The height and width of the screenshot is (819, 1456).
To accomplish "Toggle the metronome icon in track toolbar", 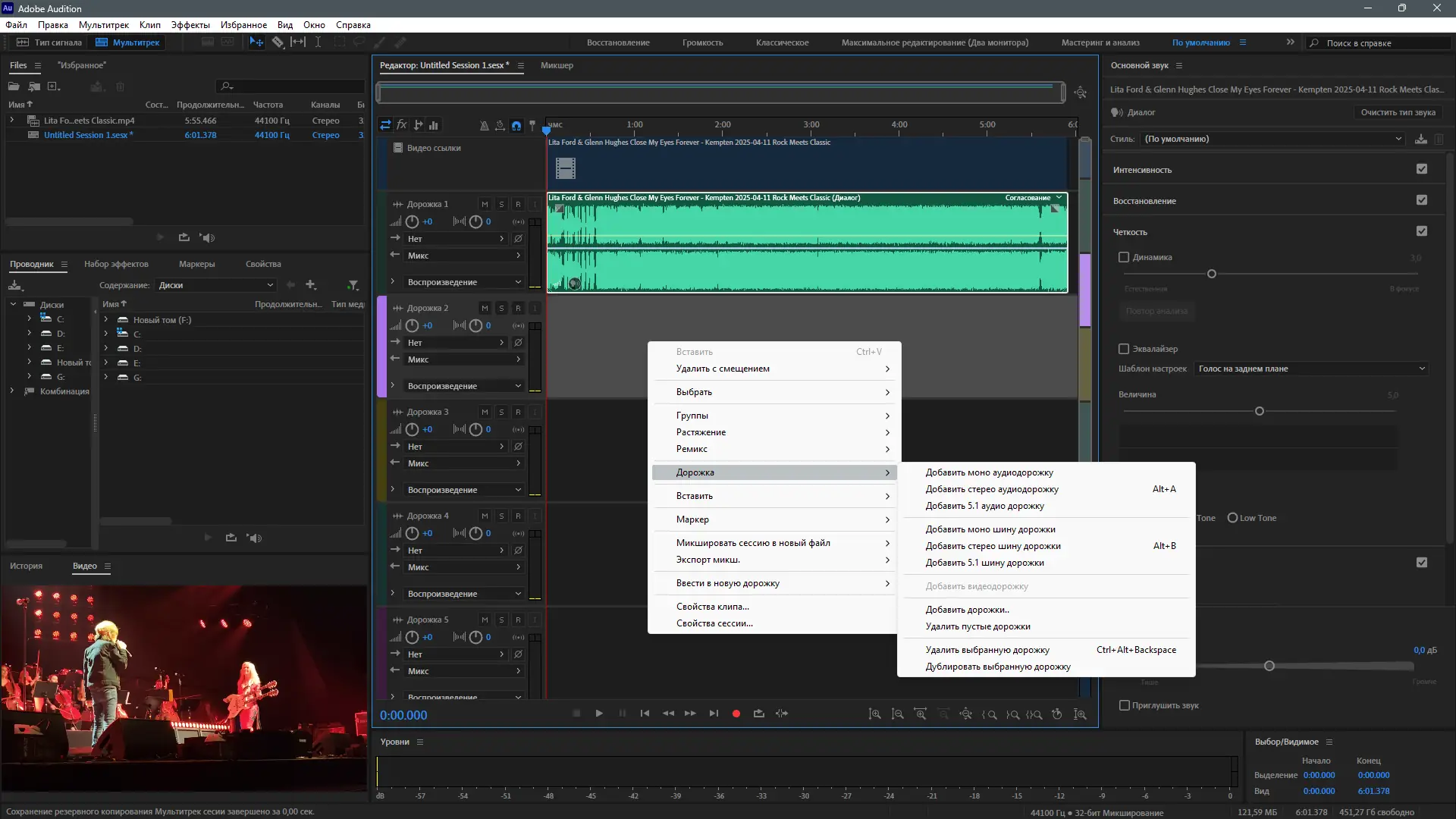I will 484,125.
